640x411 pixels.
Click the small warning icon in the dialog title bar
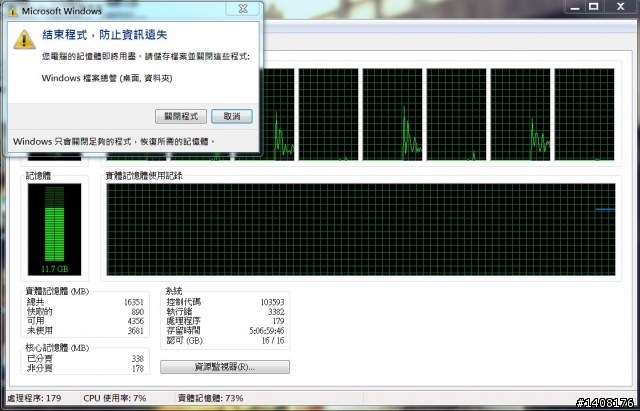coord(13,11)
